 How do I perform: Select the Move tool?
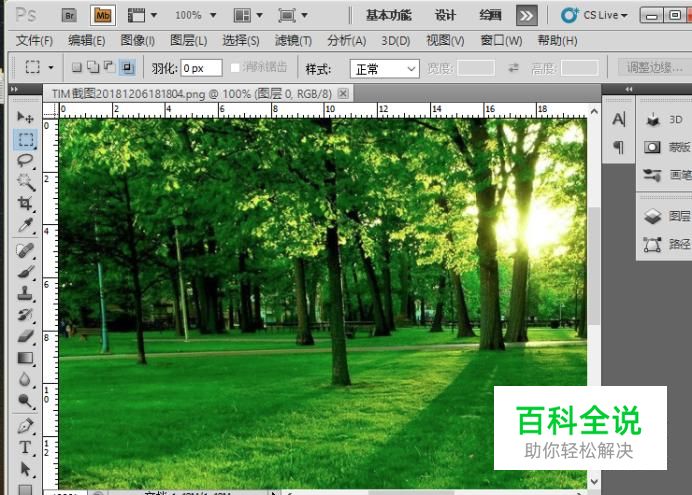point(26,117)
